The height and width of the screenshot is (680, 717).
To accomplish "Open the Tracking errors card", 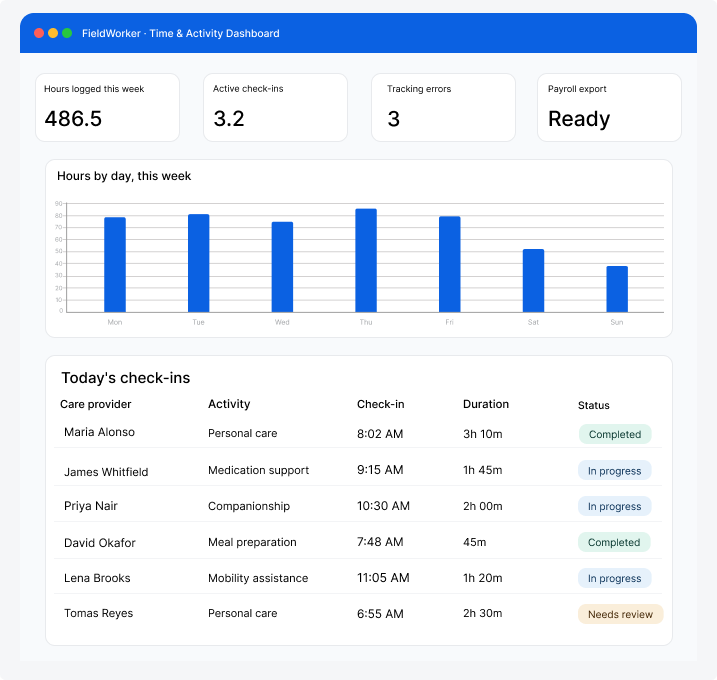I will click(x=443, y=107).
